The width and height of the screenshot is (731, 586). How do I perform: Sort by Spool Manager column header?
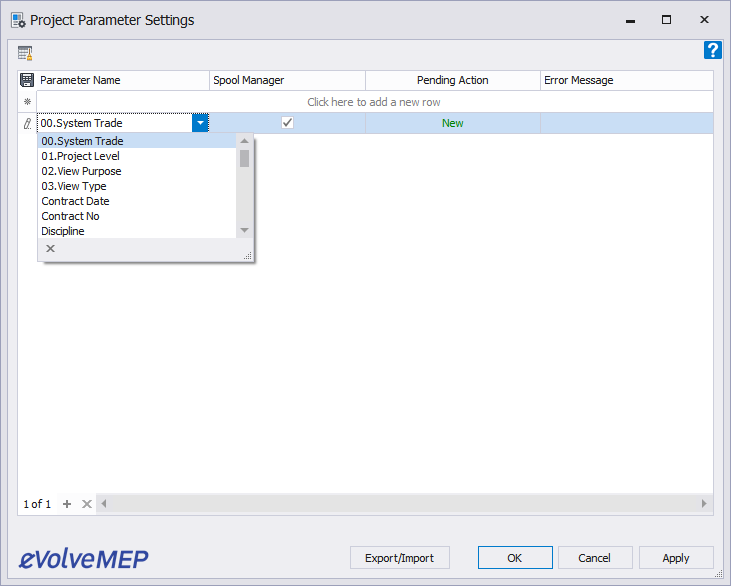[287, 80]
